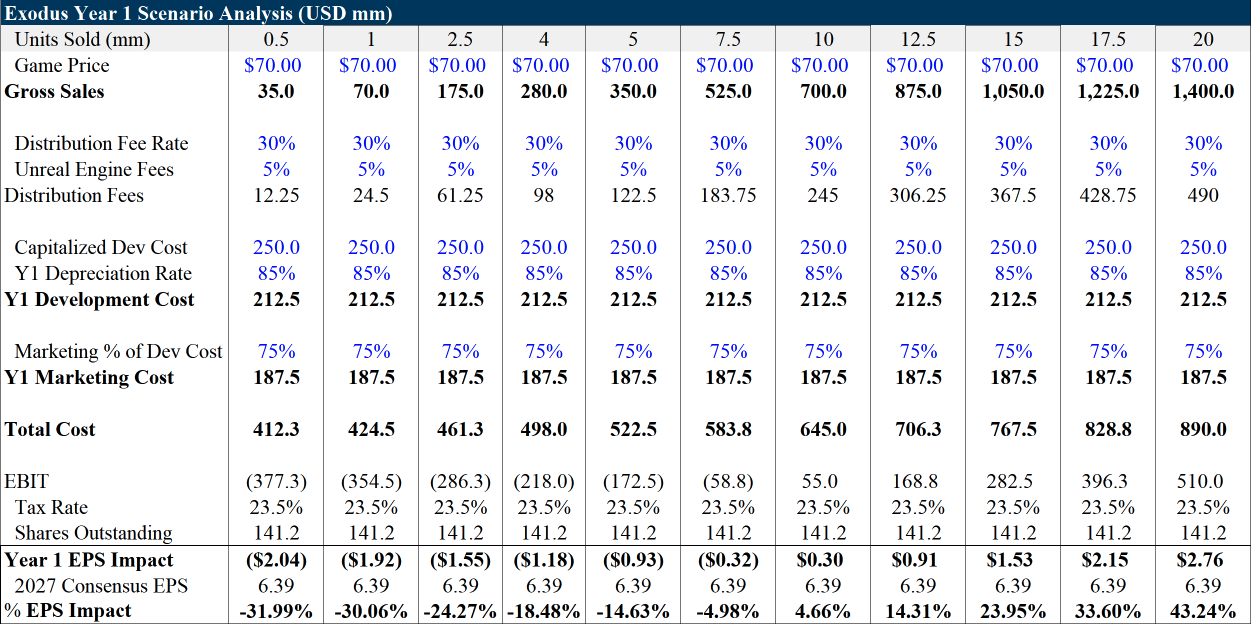The image size is (1251, 624).
Task: Click the % EPS impact value 43.24%
Action: [1203, 611]
